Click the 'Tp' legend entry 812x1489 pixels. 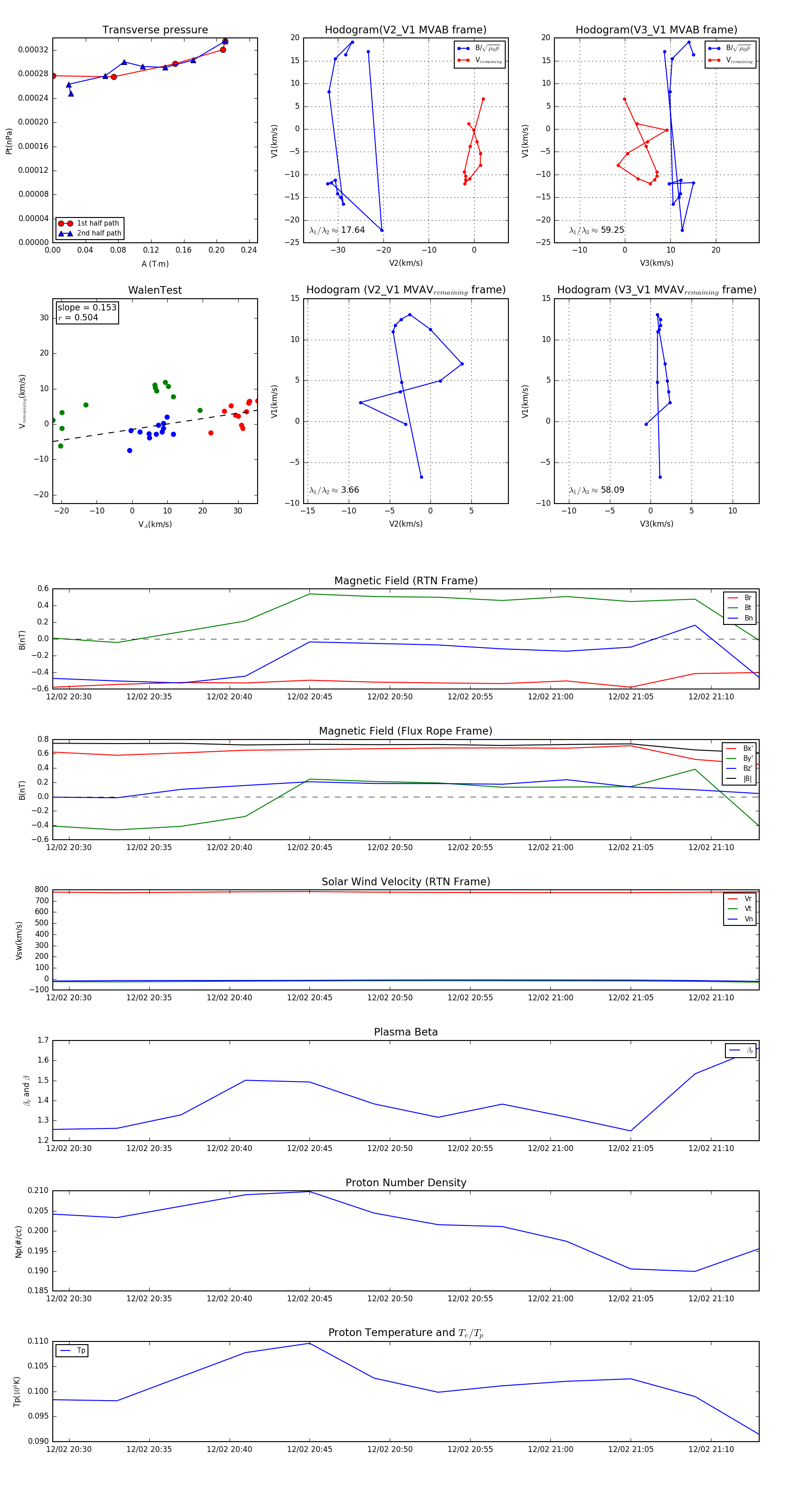coord(72,1351)
